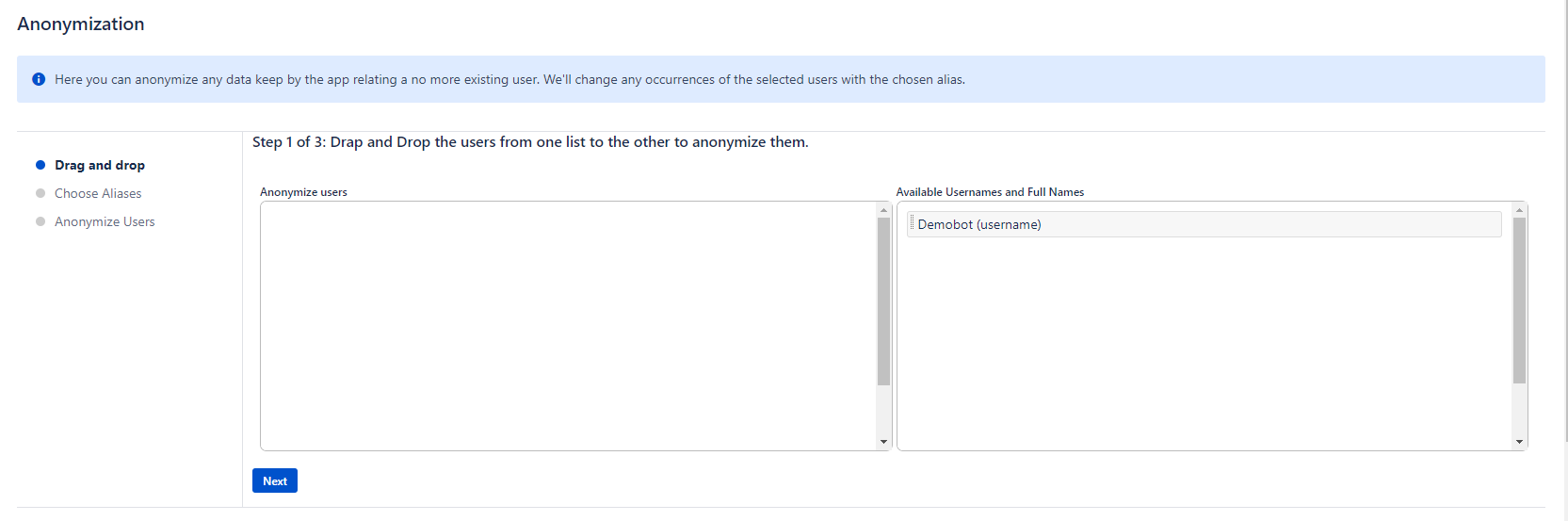Click the drag handle on the Demobot entry
Screen dimensions: 1568x521
click(912, 223)
